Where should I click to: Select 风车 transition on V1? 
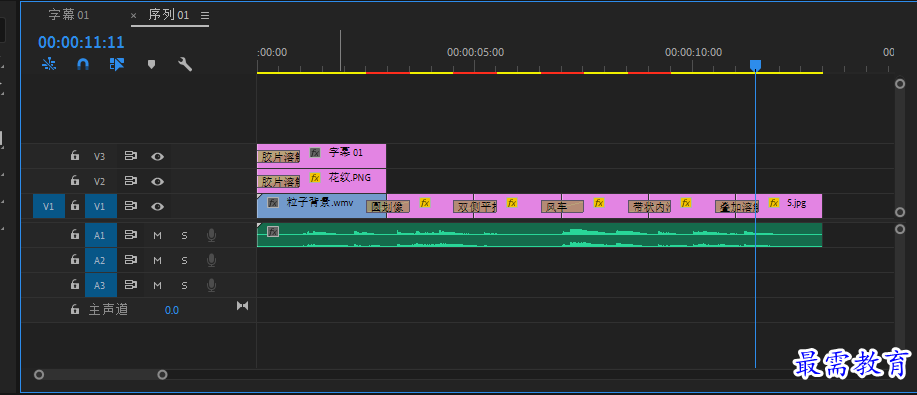[x=562, y=207]
